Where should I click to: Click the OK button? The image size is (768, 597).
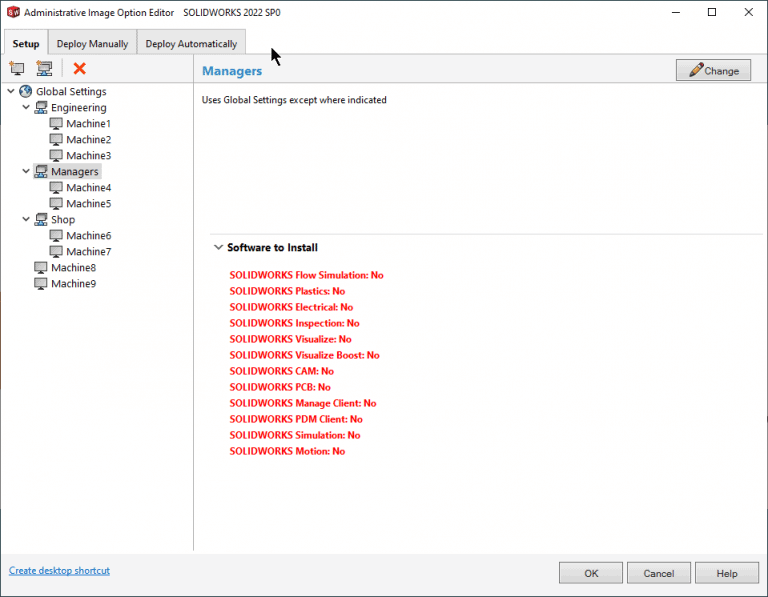[x=591, y=573]
